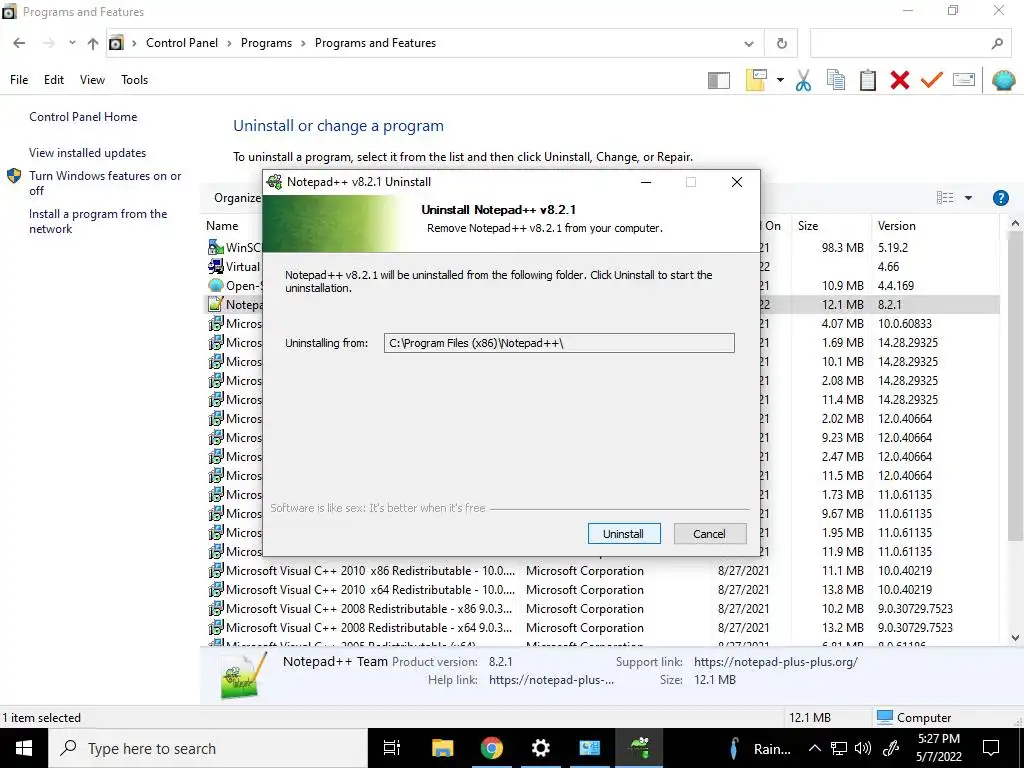Click the Open-Shell globe toolbar icon

point(1003,80)
